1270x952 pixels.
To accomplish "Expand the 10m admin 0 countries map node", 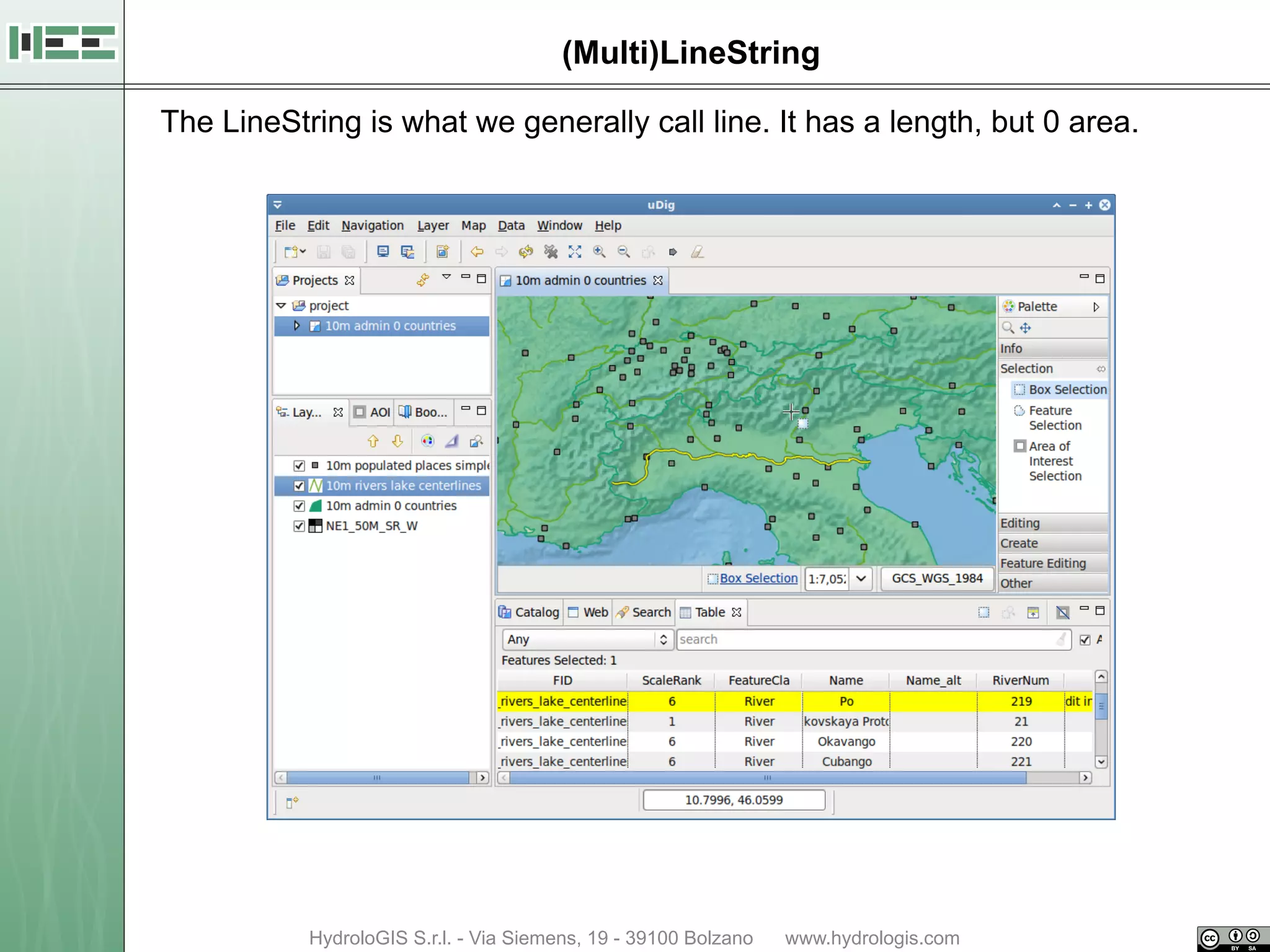I will coord(296,325).
